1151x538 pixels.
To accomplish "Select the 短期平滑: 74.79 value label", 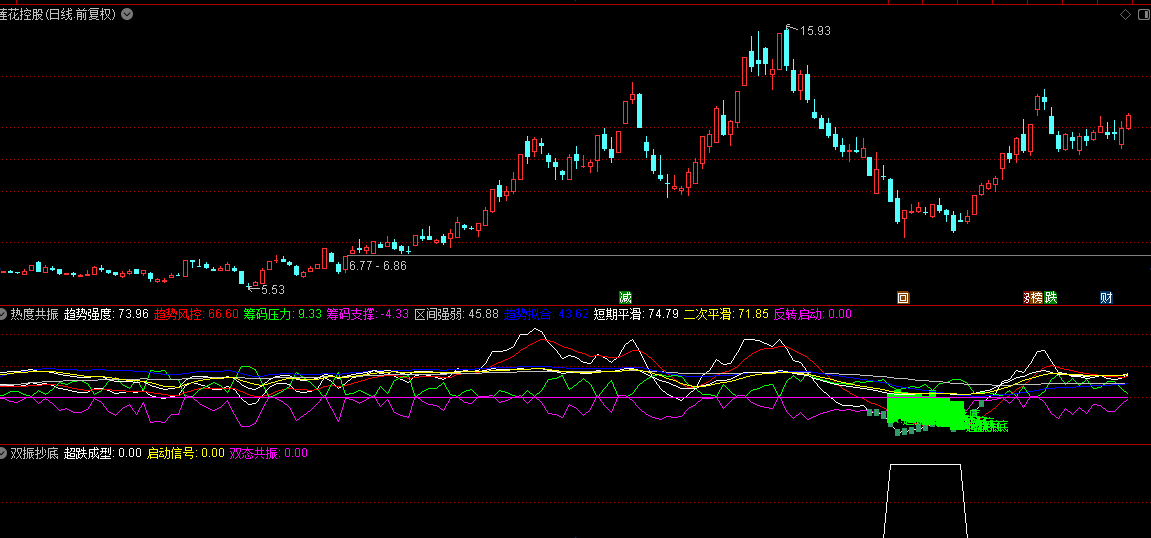I will 636,314.
